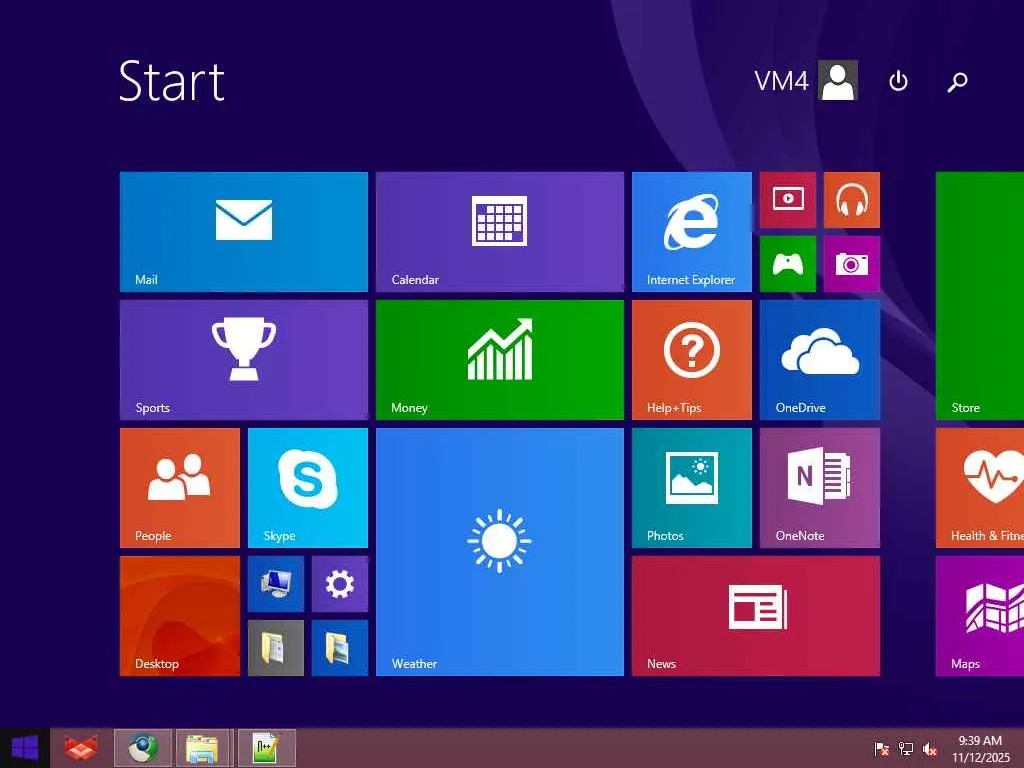
Task: Open the OneDrive tile
Action: (820, 360)
